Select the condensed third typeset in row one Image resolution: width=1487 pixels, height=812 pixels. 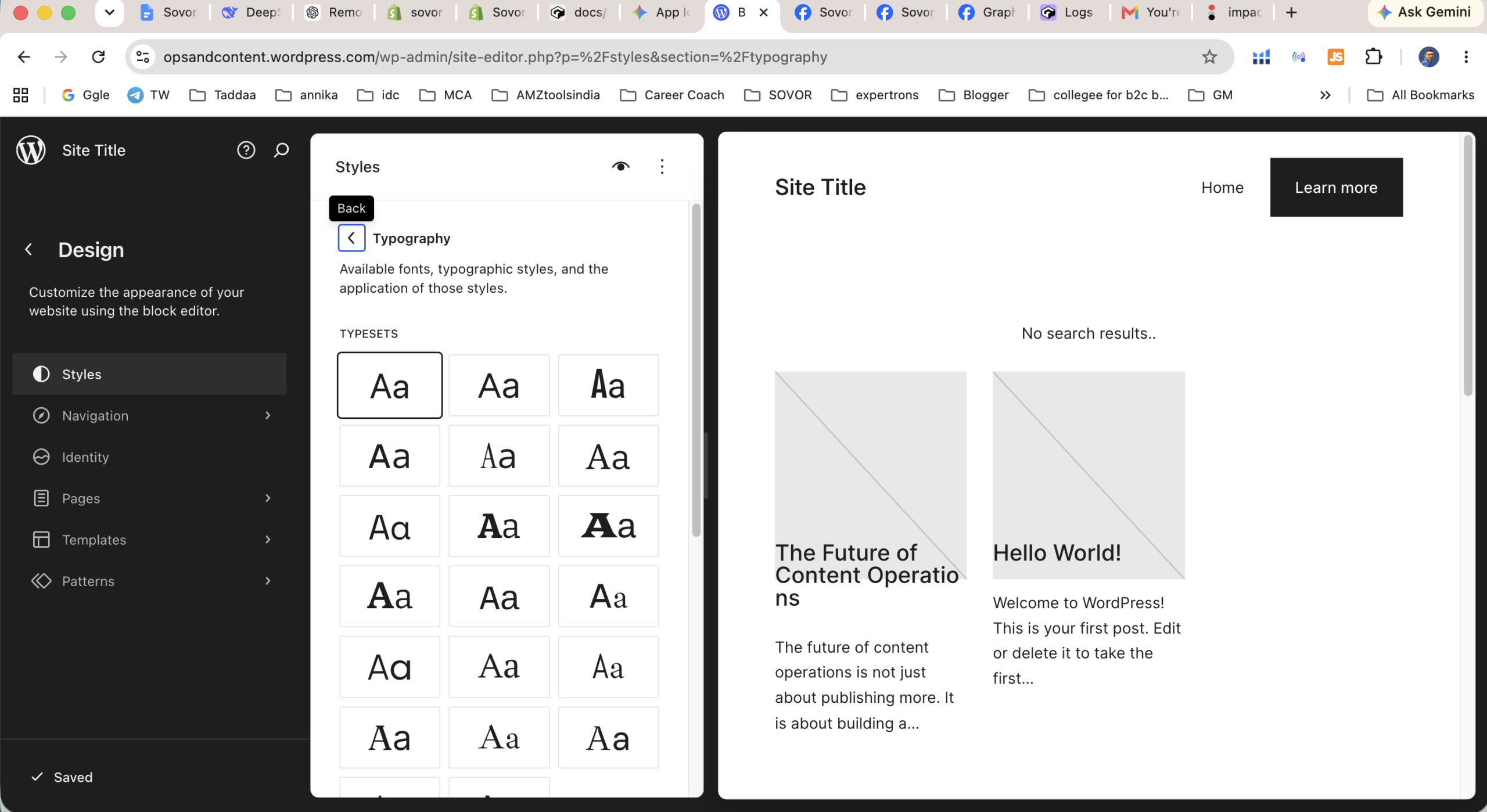tap(608, 385)
